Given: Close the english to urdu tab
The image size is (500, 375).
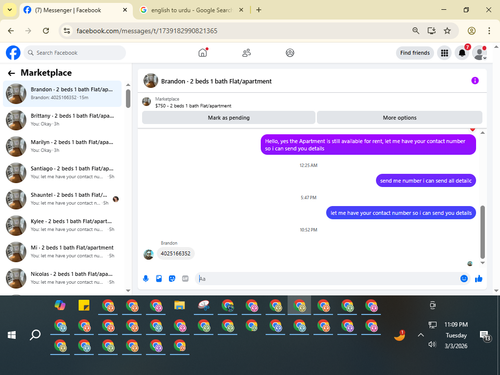Looking at the screenshot, I should pyautogui.click(x=241, y=10).
